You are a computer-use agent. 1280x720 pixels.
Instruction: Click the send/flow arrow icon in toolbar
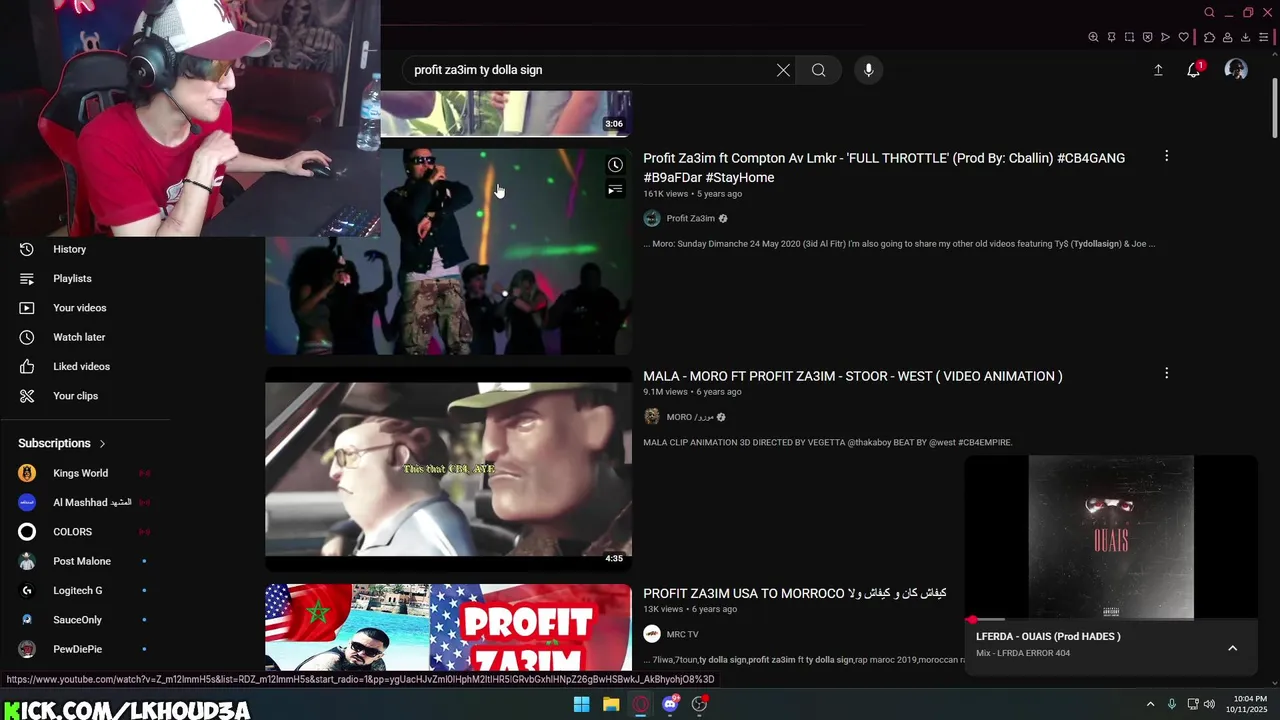(1165, 37)
